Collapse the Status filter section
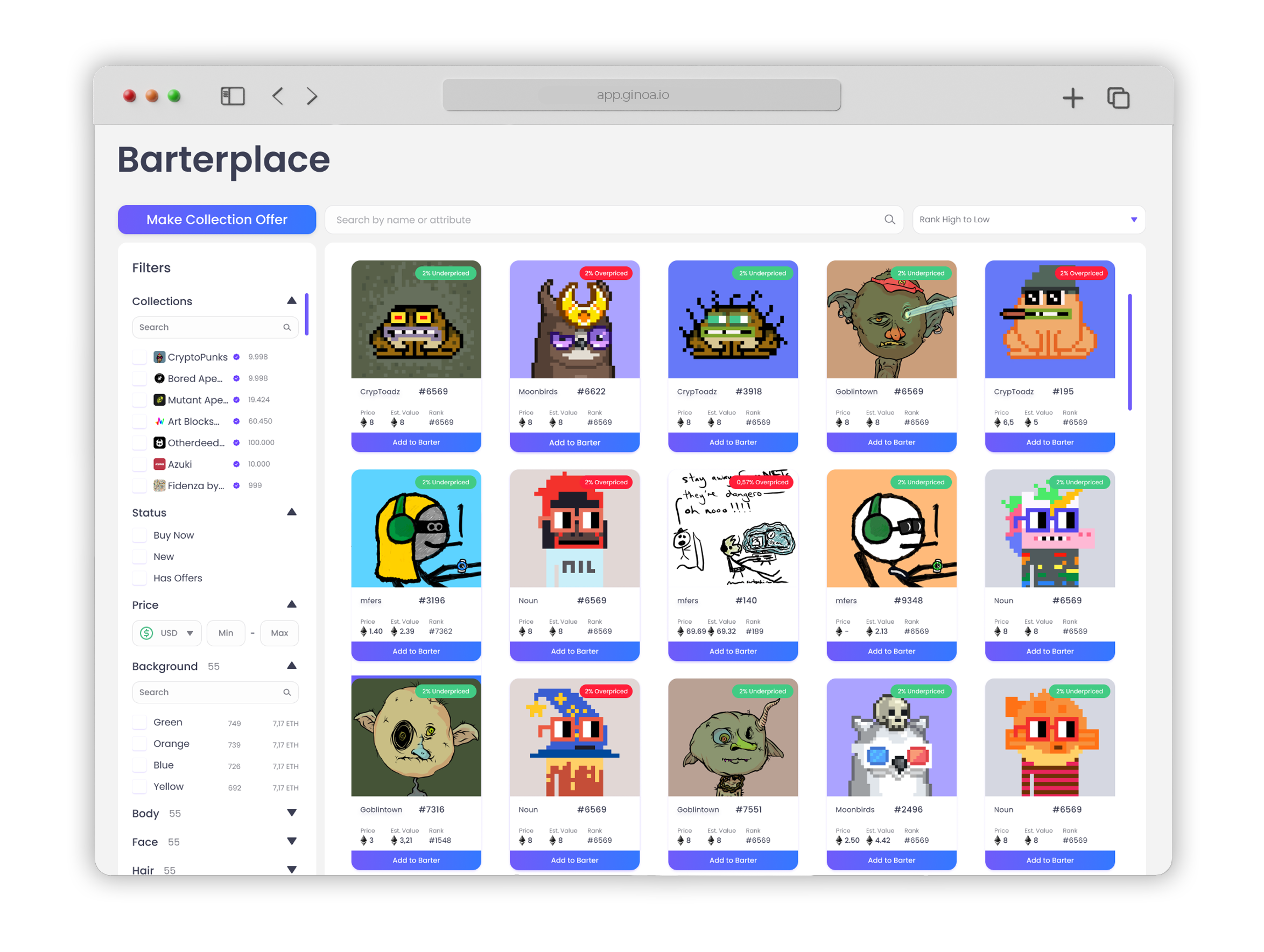 (291, 512)
